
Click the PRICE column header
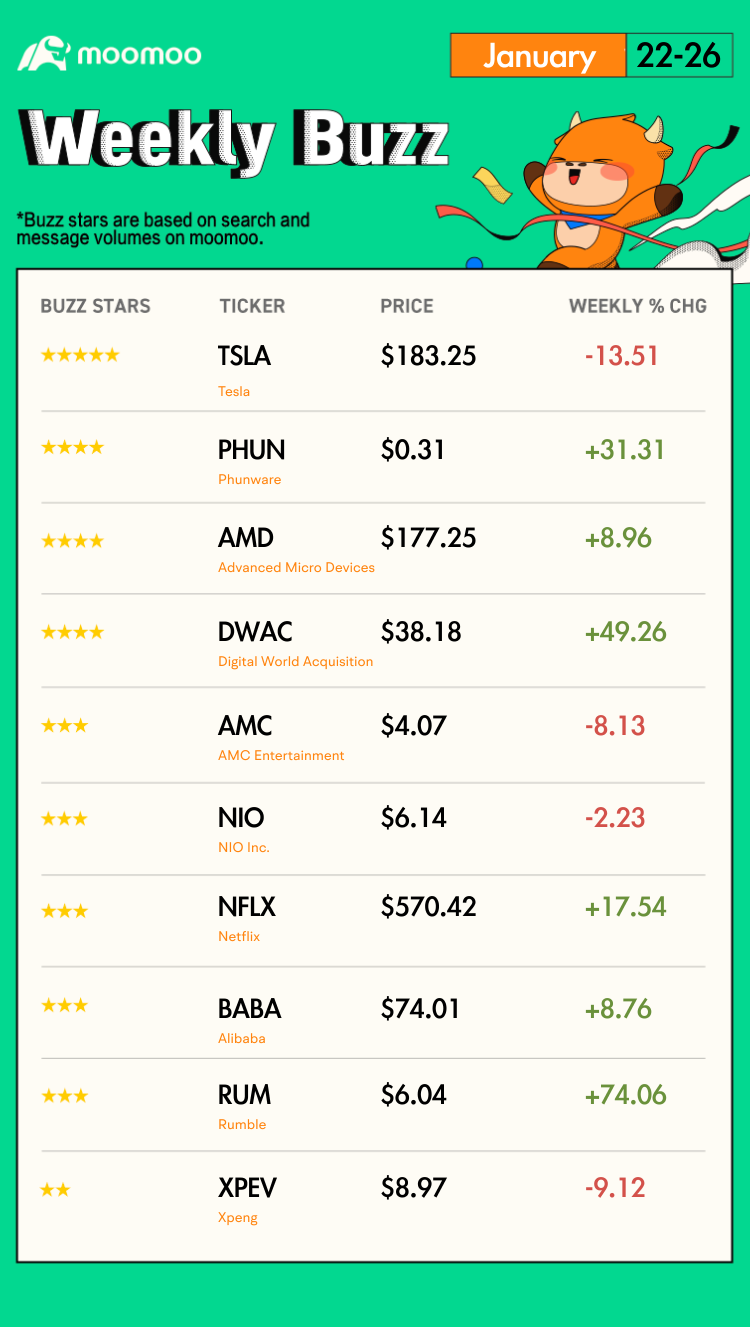[407, 306]
